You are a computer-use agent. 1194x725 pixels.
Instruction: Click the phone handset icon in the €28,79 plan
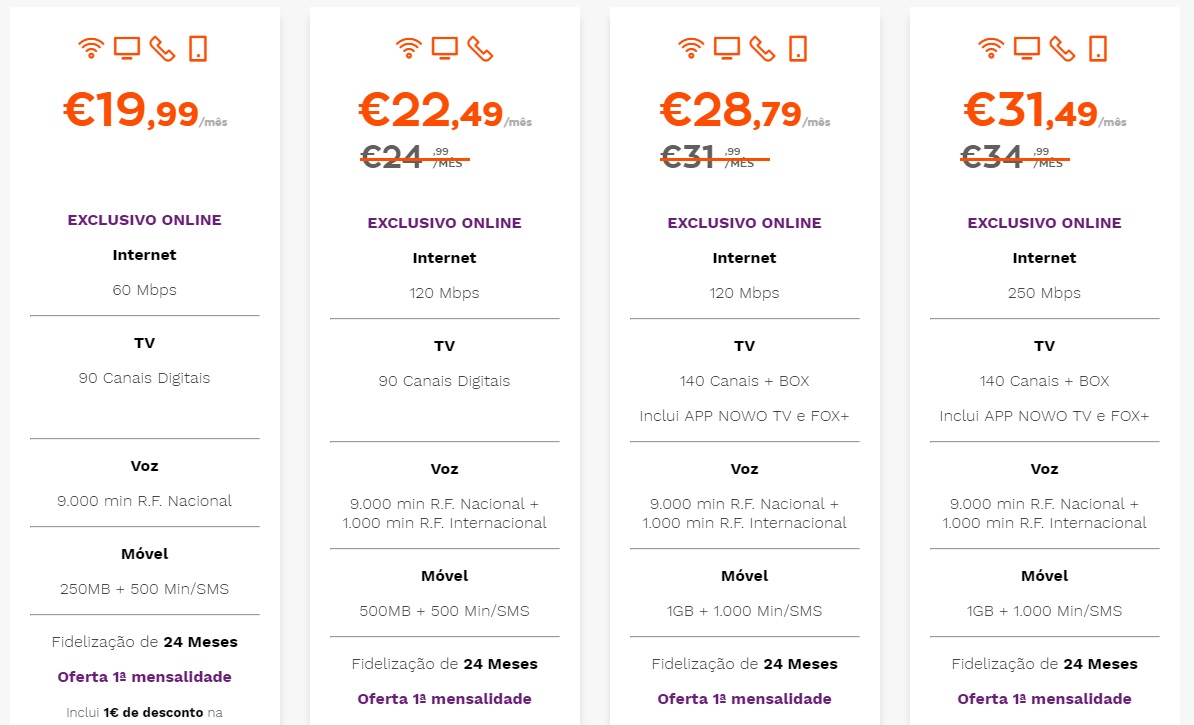tap(762, 46)
